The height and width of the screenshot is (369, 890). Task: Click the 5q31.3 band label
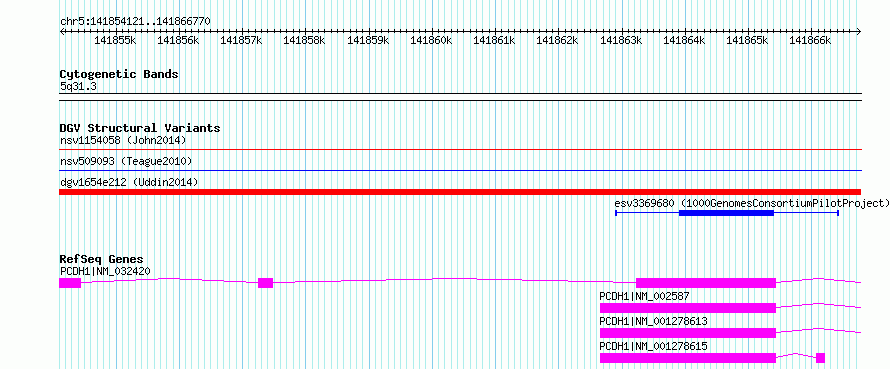[77, 87]
